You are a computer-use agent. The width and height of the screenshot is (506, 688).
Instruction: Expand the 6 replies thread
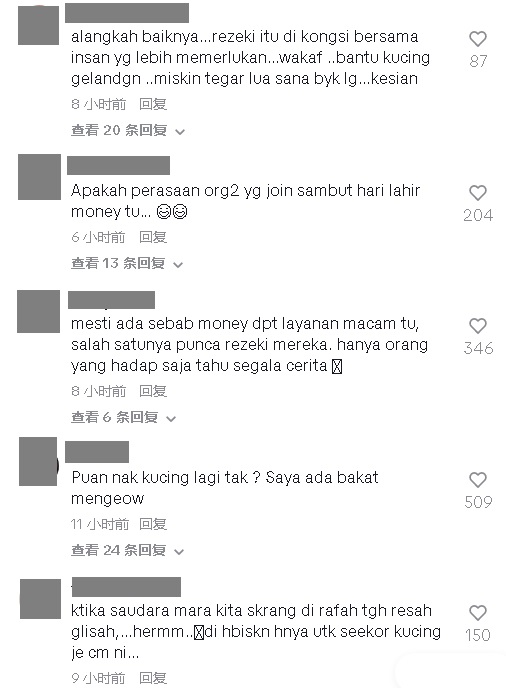[x=123, y=417]
